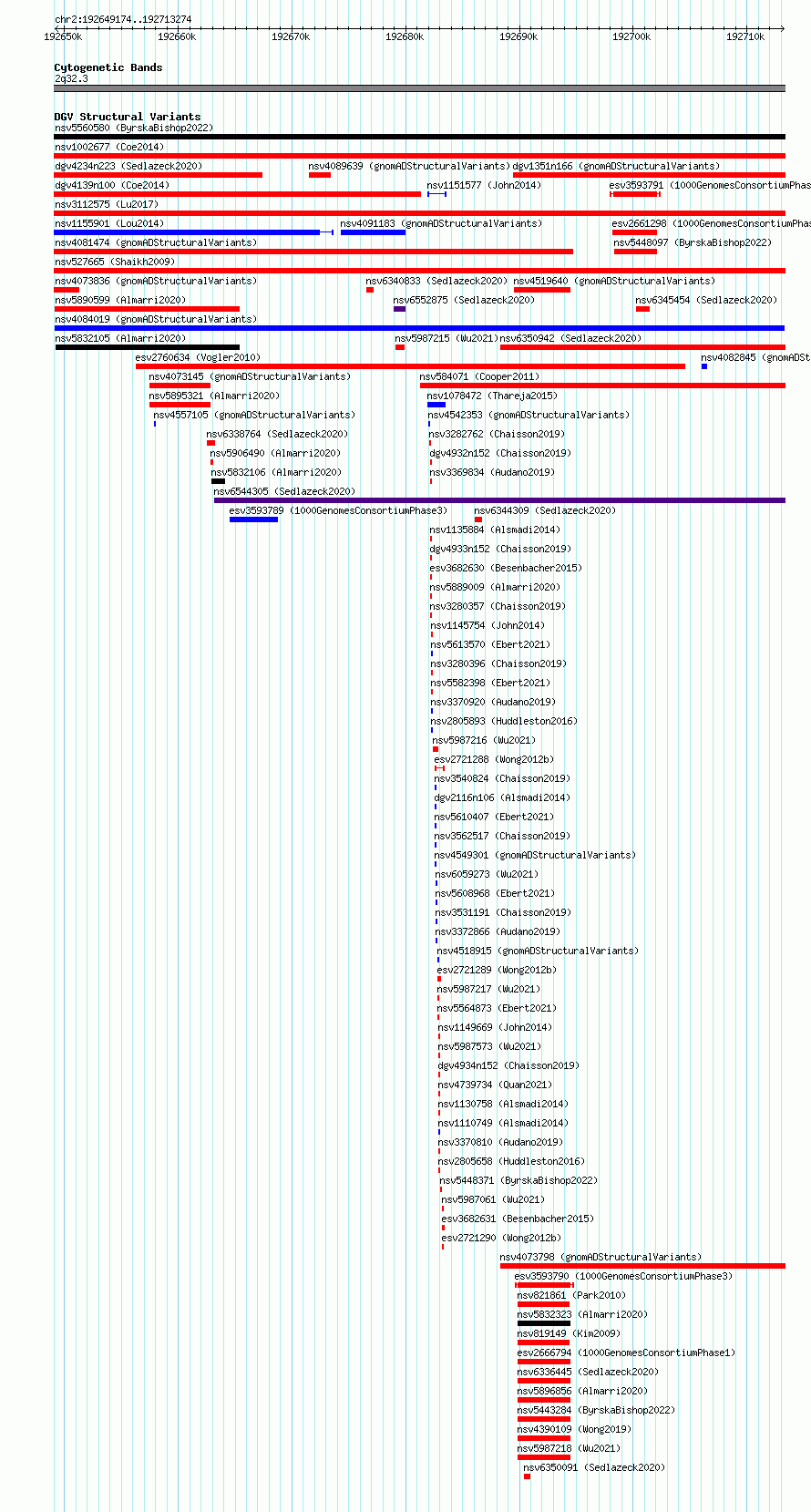Click nsv5448097 (ByrskaBishop2022) label

pyautogui.click(x=693, y=243)
